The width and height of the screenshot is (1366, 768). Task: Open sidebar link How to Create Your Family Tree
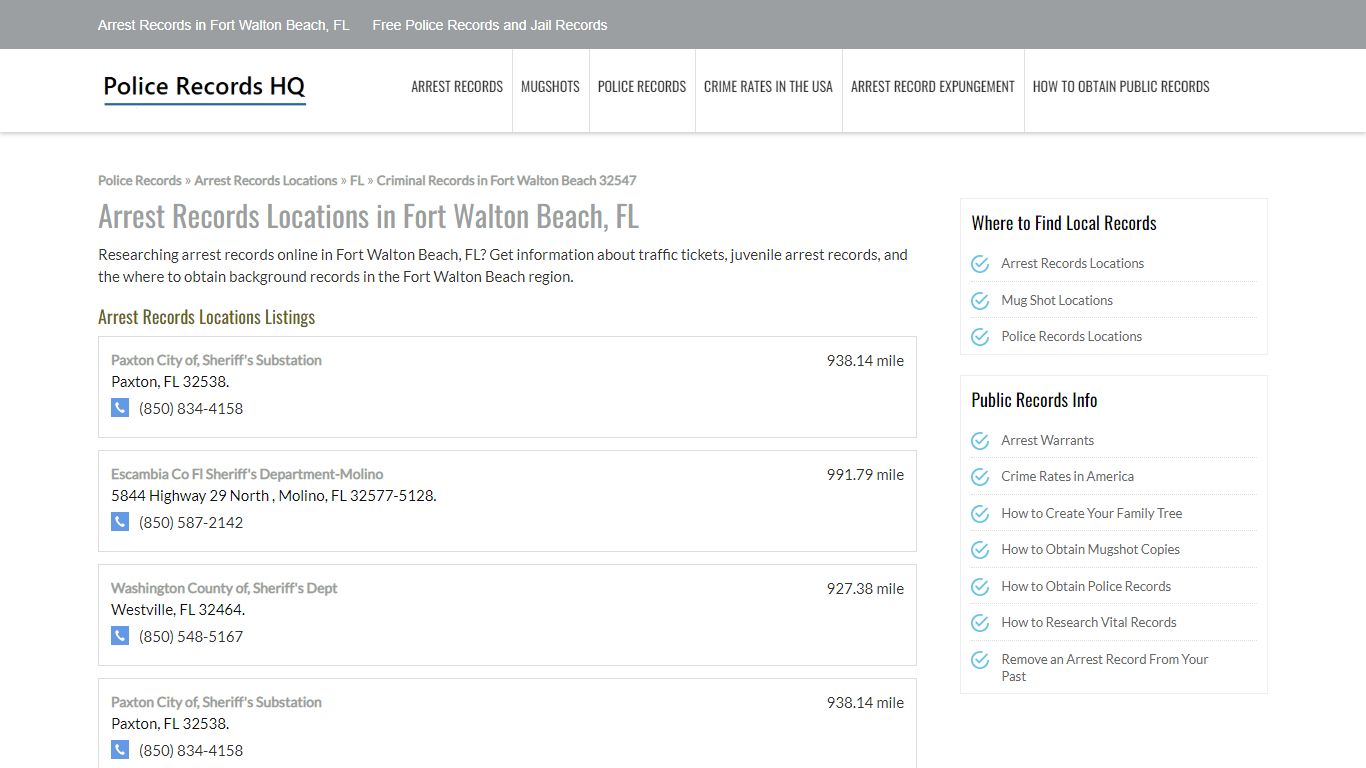1092,513
